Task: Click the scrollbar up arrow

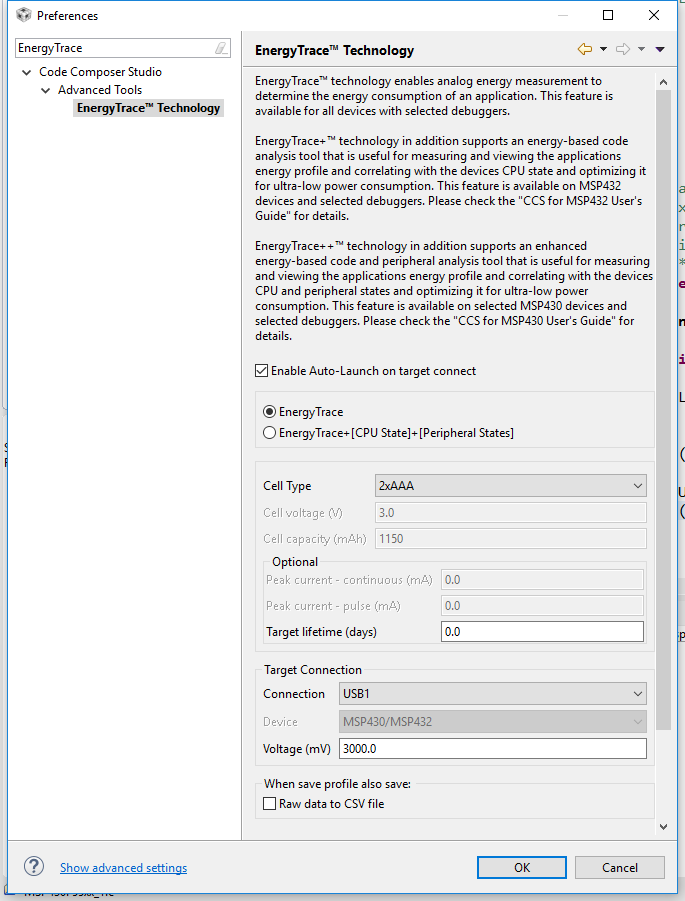Action: coord(663,82)
